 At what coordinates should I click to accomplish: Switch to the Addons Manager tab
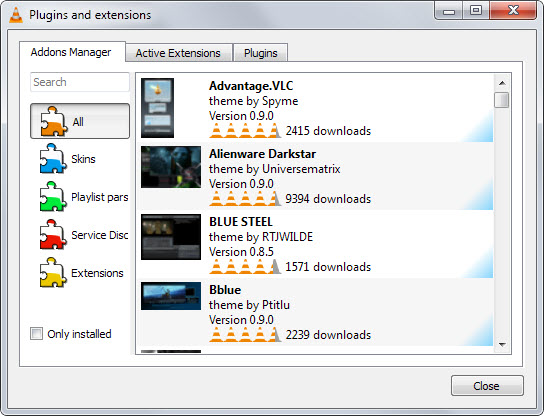(71, 52)
